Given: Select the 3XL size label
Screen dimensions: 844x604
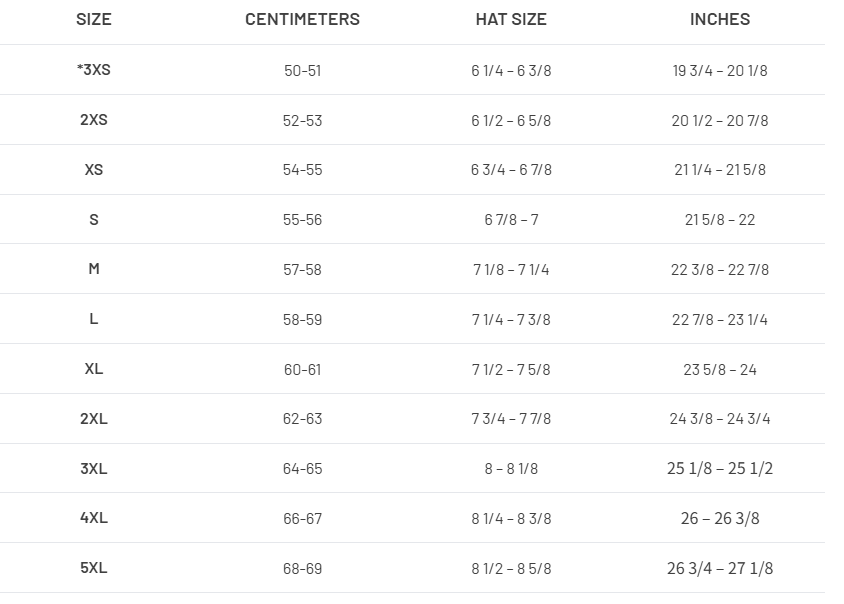Looking at the screenshot, I should click(x=94, y=469).
